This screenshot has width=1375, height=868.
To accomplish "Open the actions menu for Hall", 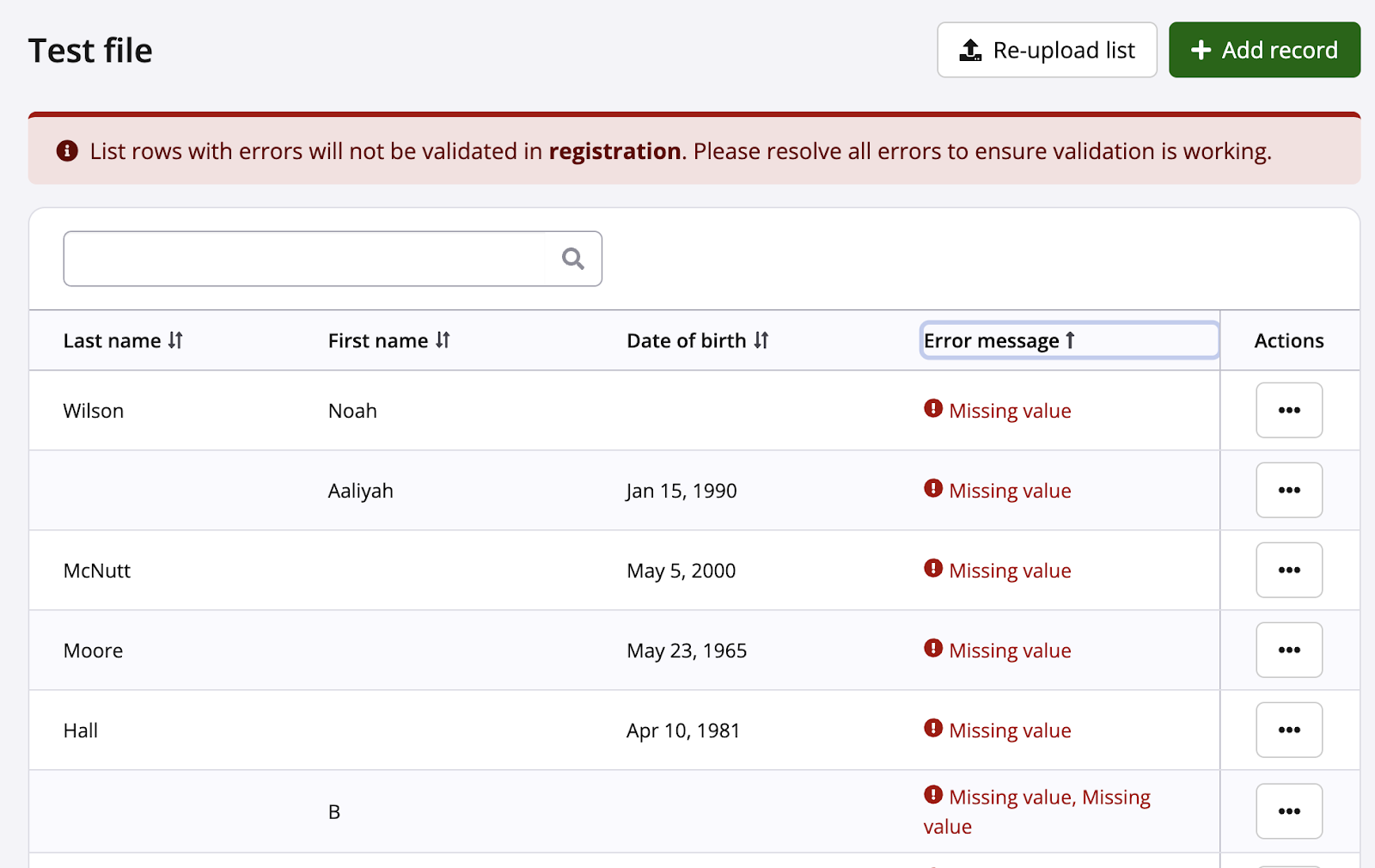I will coord(1288,730).
